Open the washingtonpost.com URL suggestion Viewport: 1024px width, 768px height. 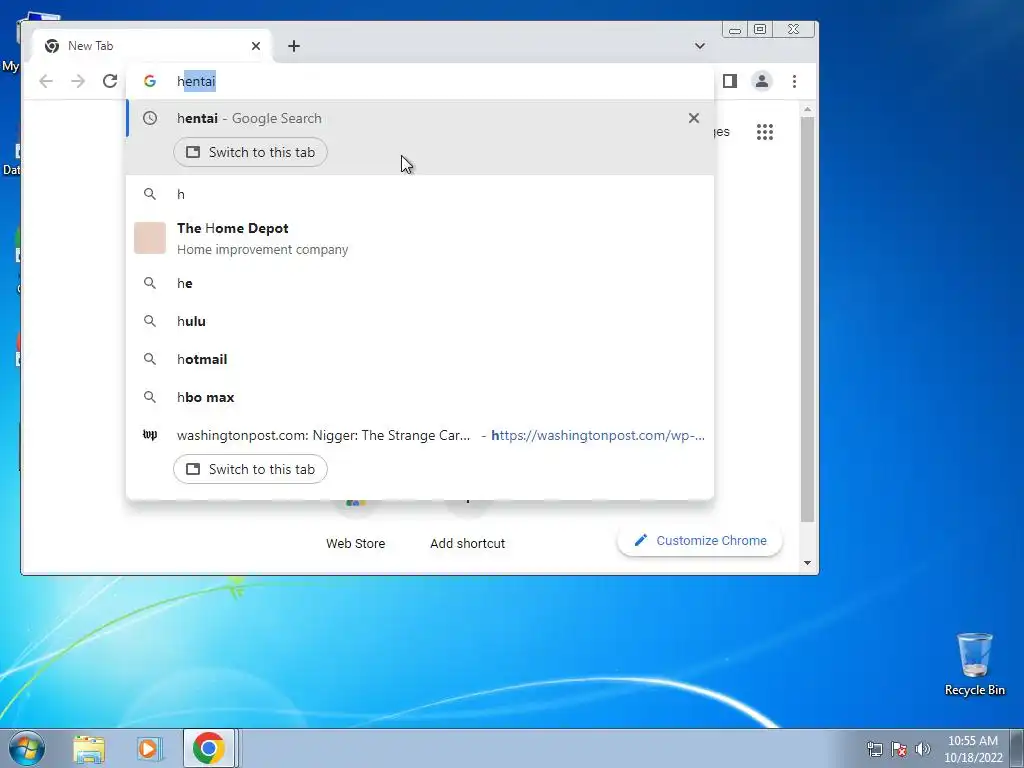(x=420, y=436)
